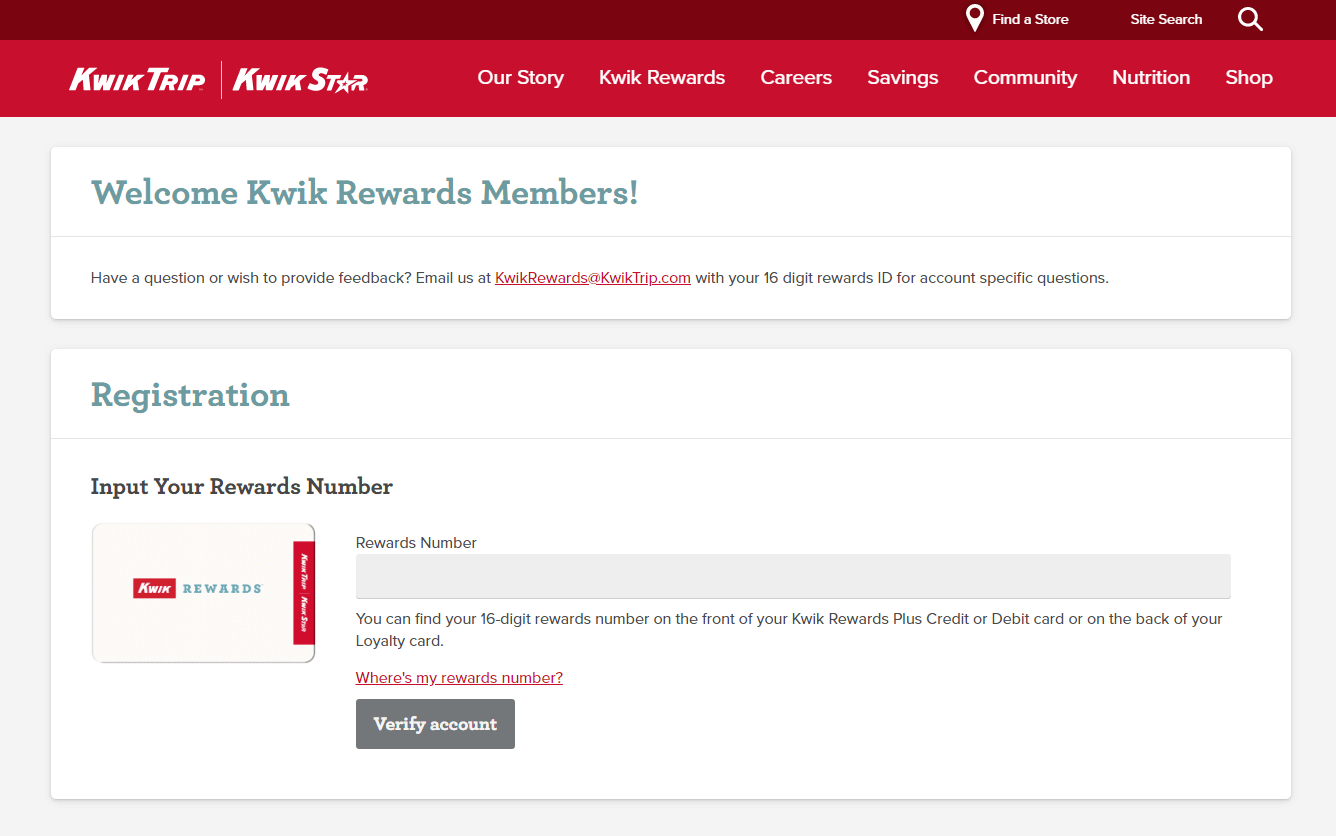Go to the Careers menu item

pyautogui.click(x=796, y=78)
